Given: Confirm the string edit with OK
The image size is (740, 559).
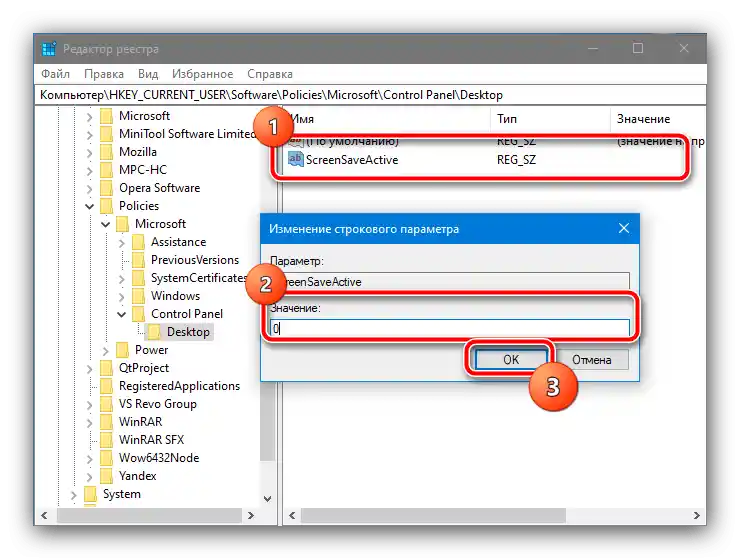Looking at the screenshot, I should point(511,360).
